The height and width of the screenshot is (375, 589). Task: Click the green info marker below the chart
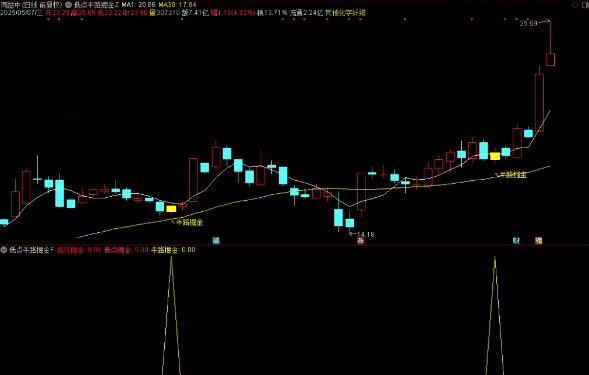point(216,240)
